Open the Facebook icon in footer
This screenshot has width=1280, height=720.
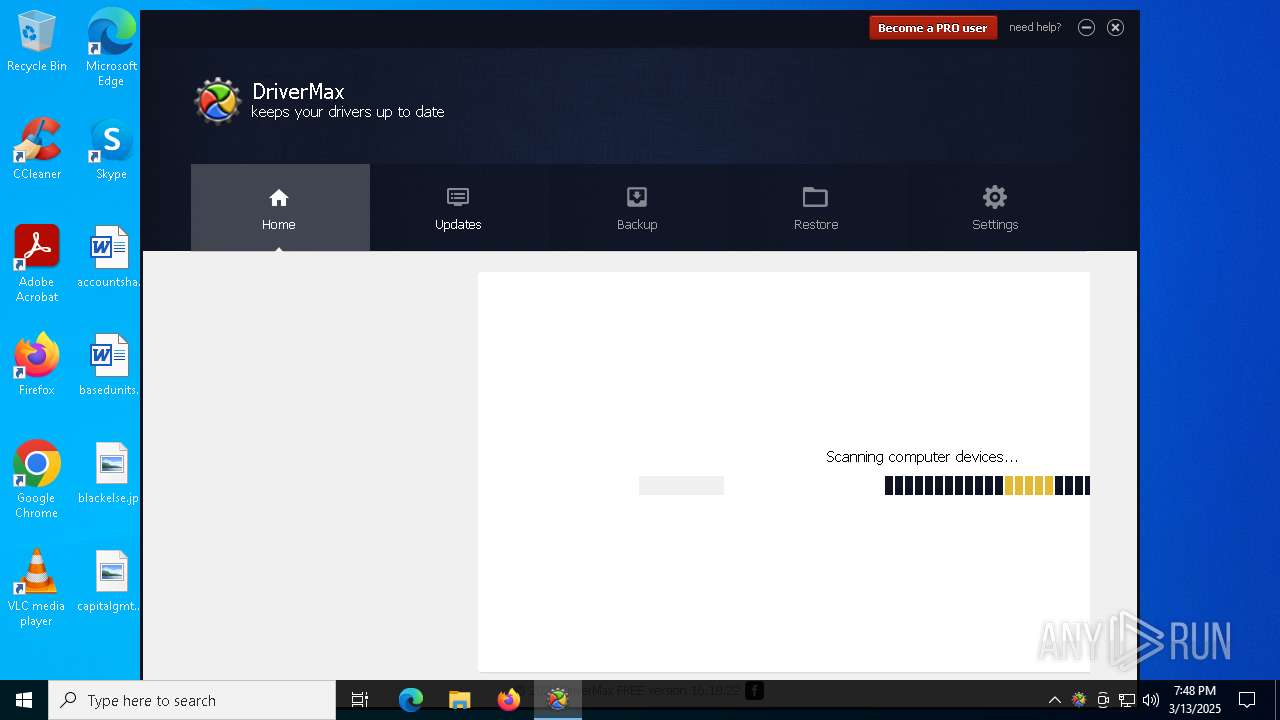pyautogui.click(x=754, y=690)
